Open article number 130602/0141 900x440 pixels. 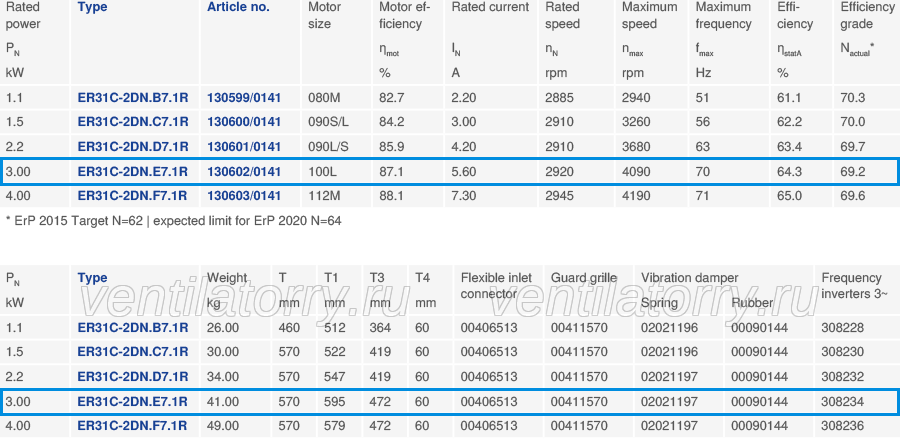click(244, 171)
